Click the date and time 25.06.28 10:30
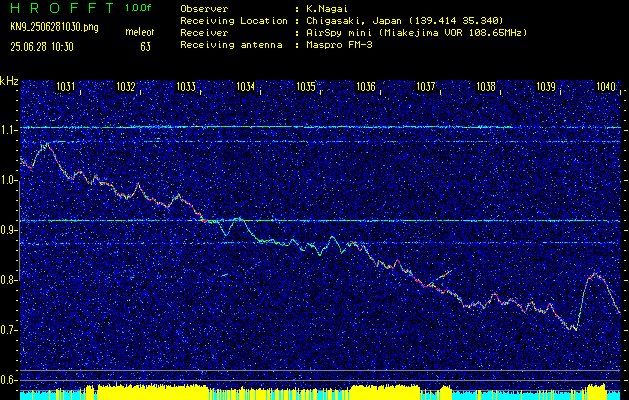Viewport: 629px width, 400px height. pos(42,47)
